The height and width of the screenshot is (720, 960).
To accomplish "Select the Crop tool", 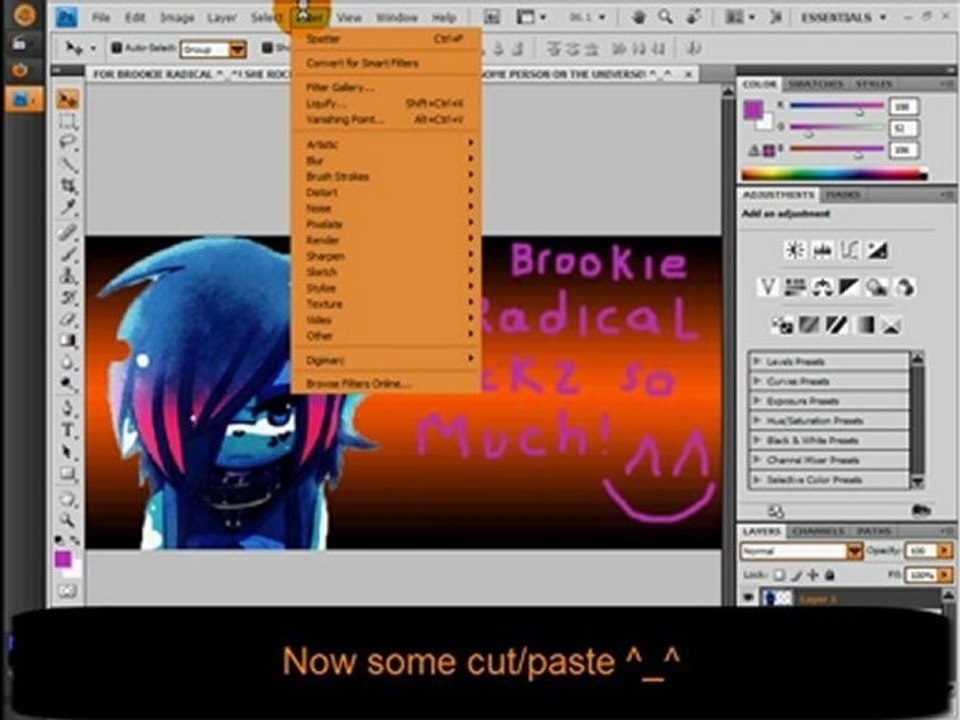I will pos(68,186).
